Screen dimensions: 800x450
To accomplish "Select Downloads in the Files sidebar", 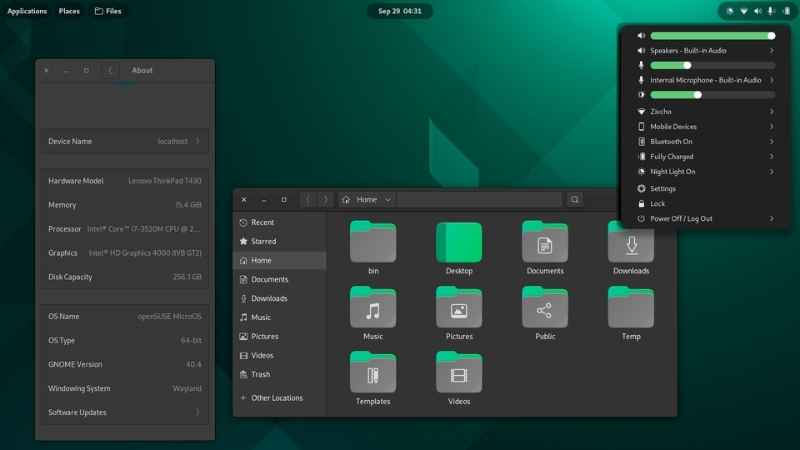I will pos(280,298).
